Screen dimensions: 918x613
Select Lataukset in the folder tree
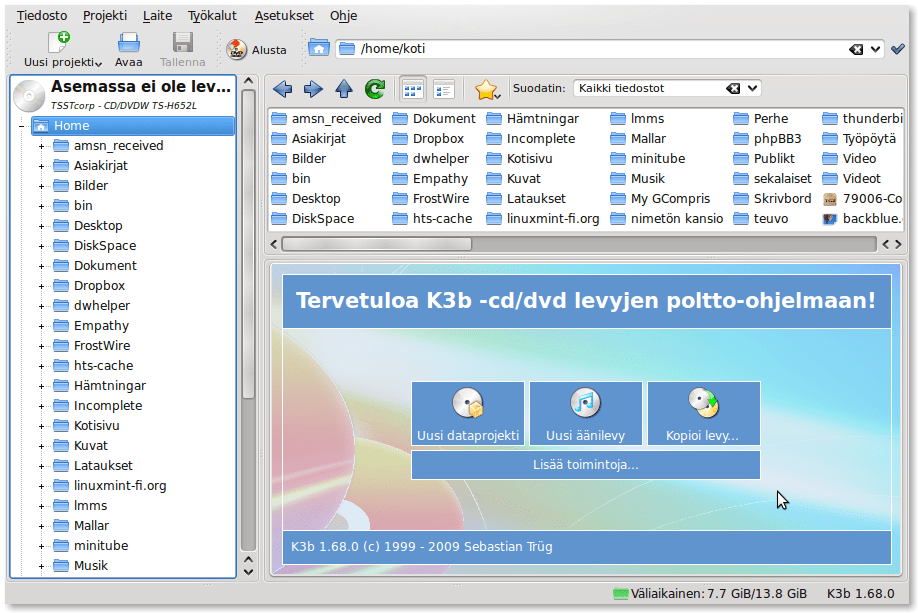(103, 465)
